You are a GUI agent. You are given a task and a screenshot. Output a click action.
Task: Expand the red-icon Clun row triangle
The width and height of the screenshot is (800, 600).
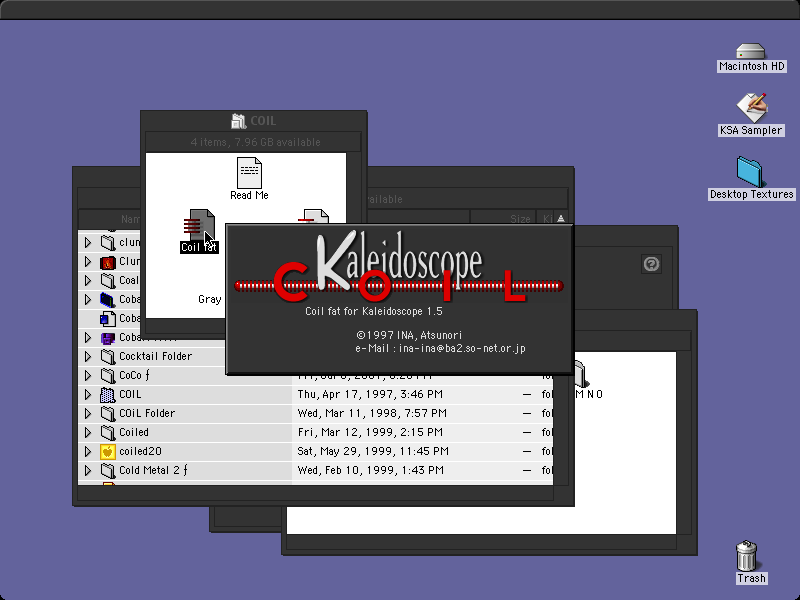88,262
